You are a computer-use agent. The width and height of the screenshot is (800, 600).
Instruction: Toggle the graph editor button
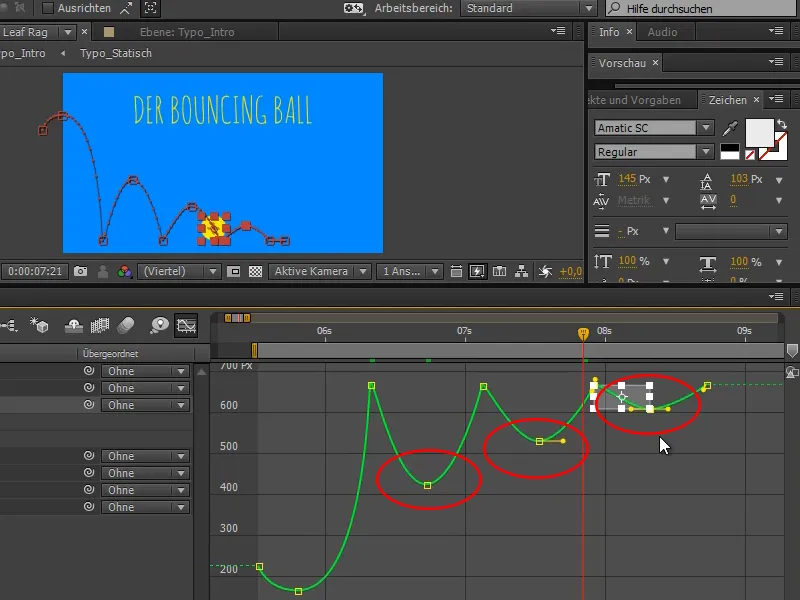click(x=186, y=325)
